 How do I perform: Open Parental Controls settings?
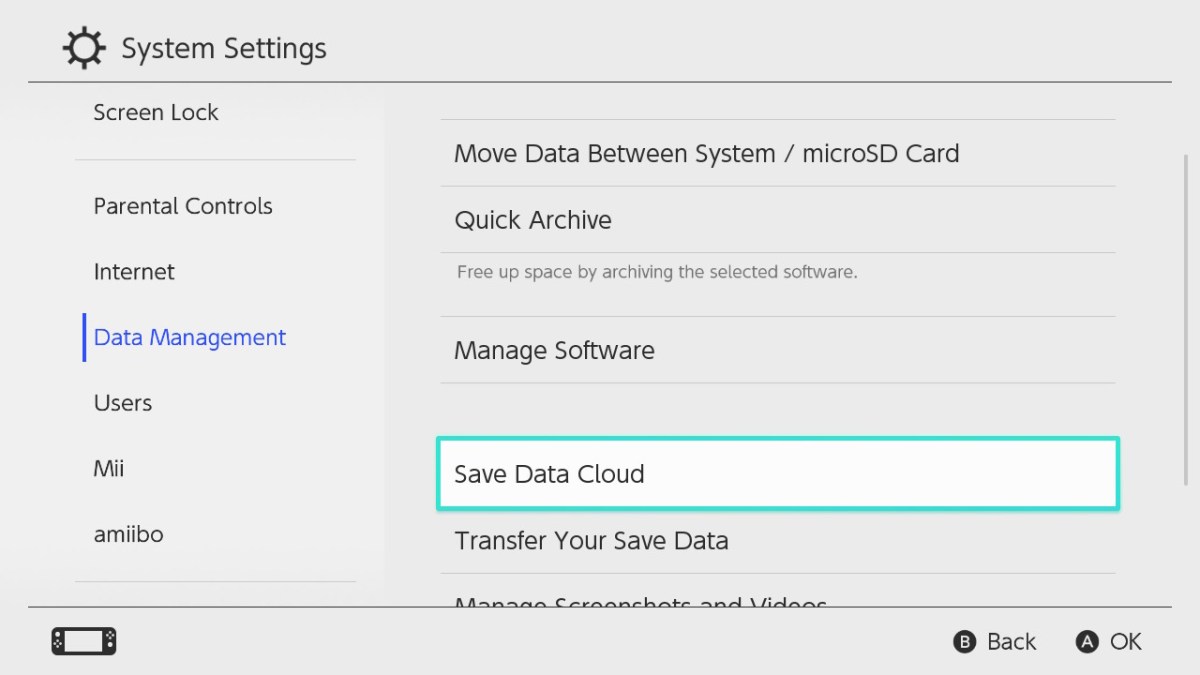click(x=182, y=206)
